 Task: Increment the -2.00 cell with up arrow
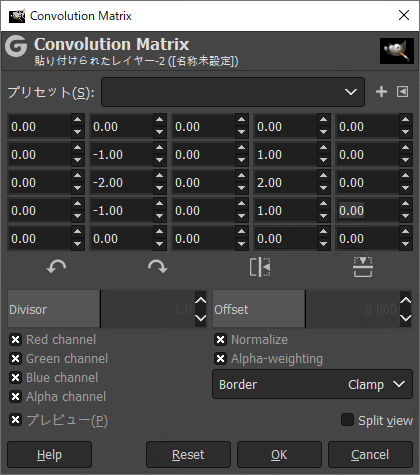(159, 176)
